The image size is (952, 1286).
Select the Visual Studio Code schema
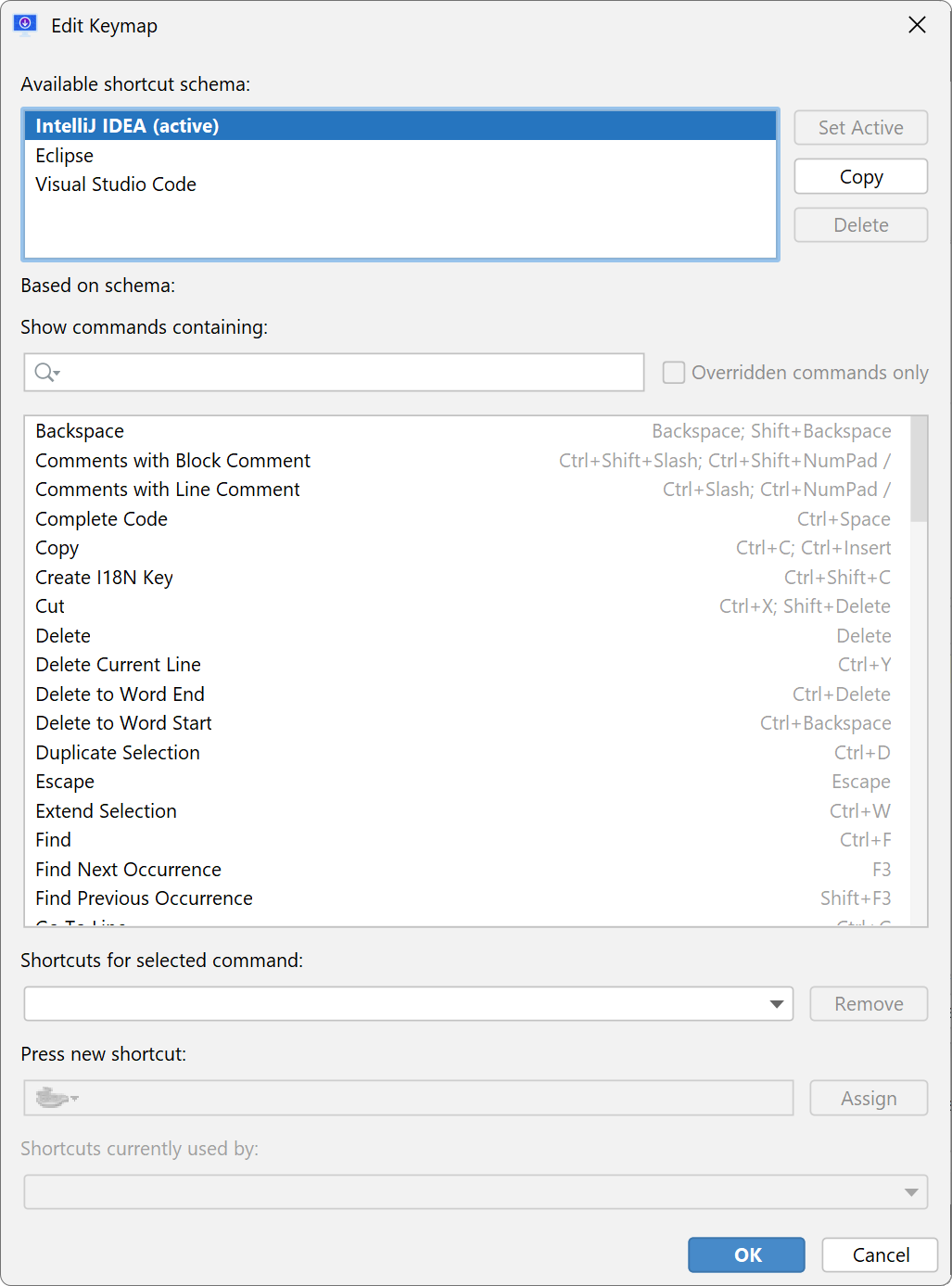(400, 185)
